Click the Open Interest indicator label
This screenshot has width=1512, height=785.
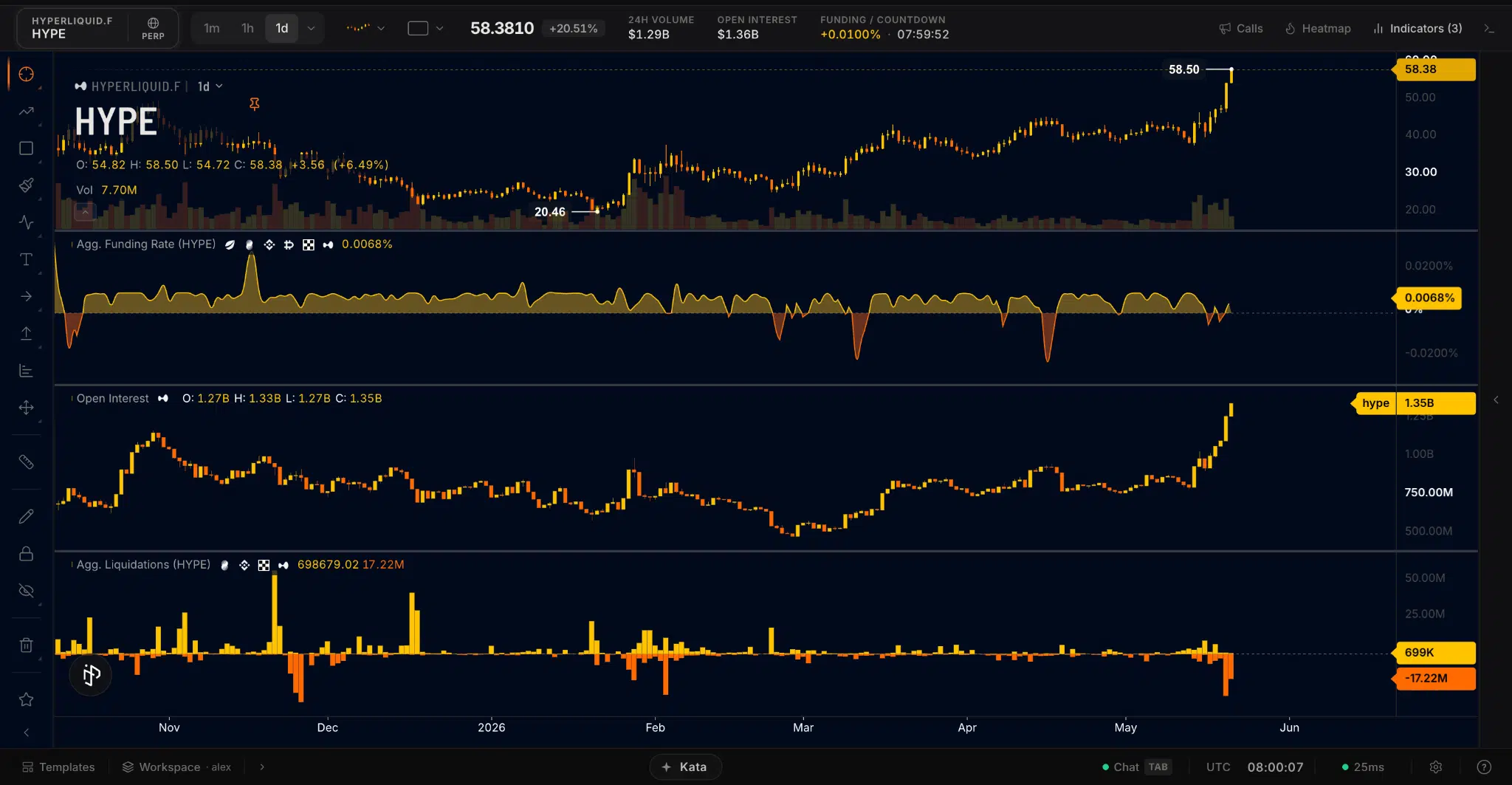[x=113, y=399]
